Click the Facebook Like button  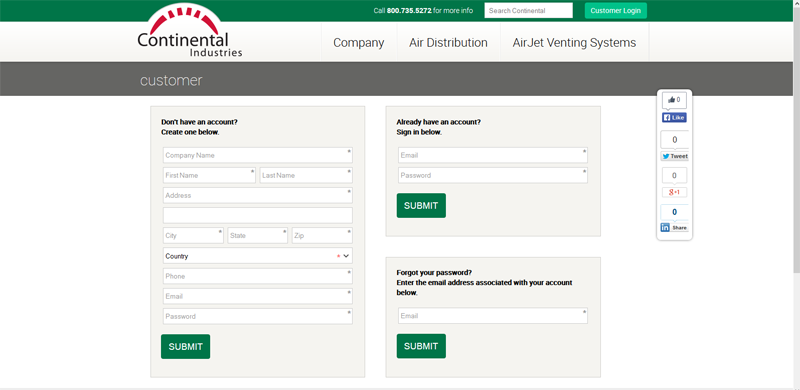coord(674,118)
